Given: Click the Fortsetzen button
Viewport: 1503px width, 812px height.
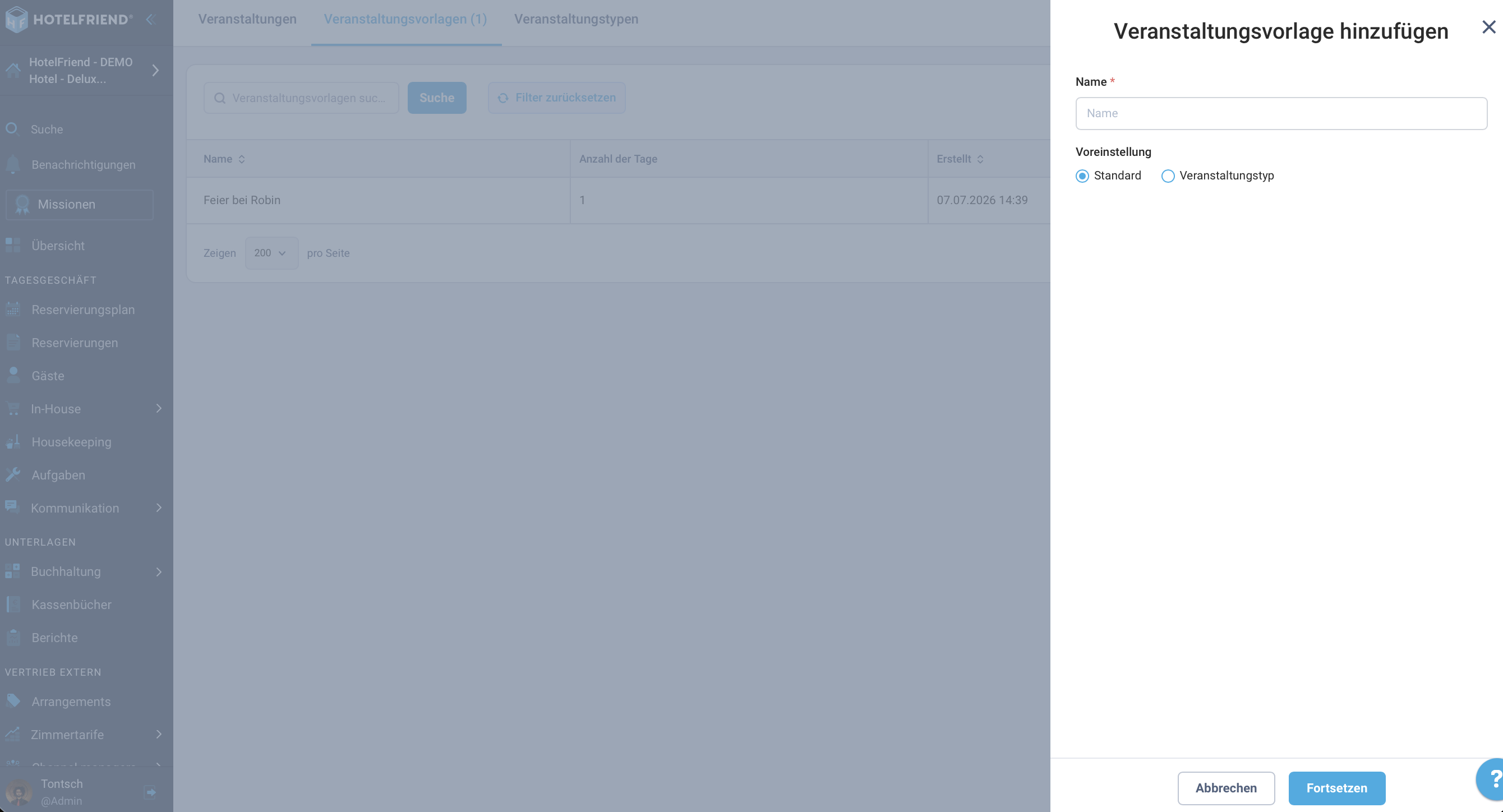Looking at the screenshot, I should point(1336,788).
